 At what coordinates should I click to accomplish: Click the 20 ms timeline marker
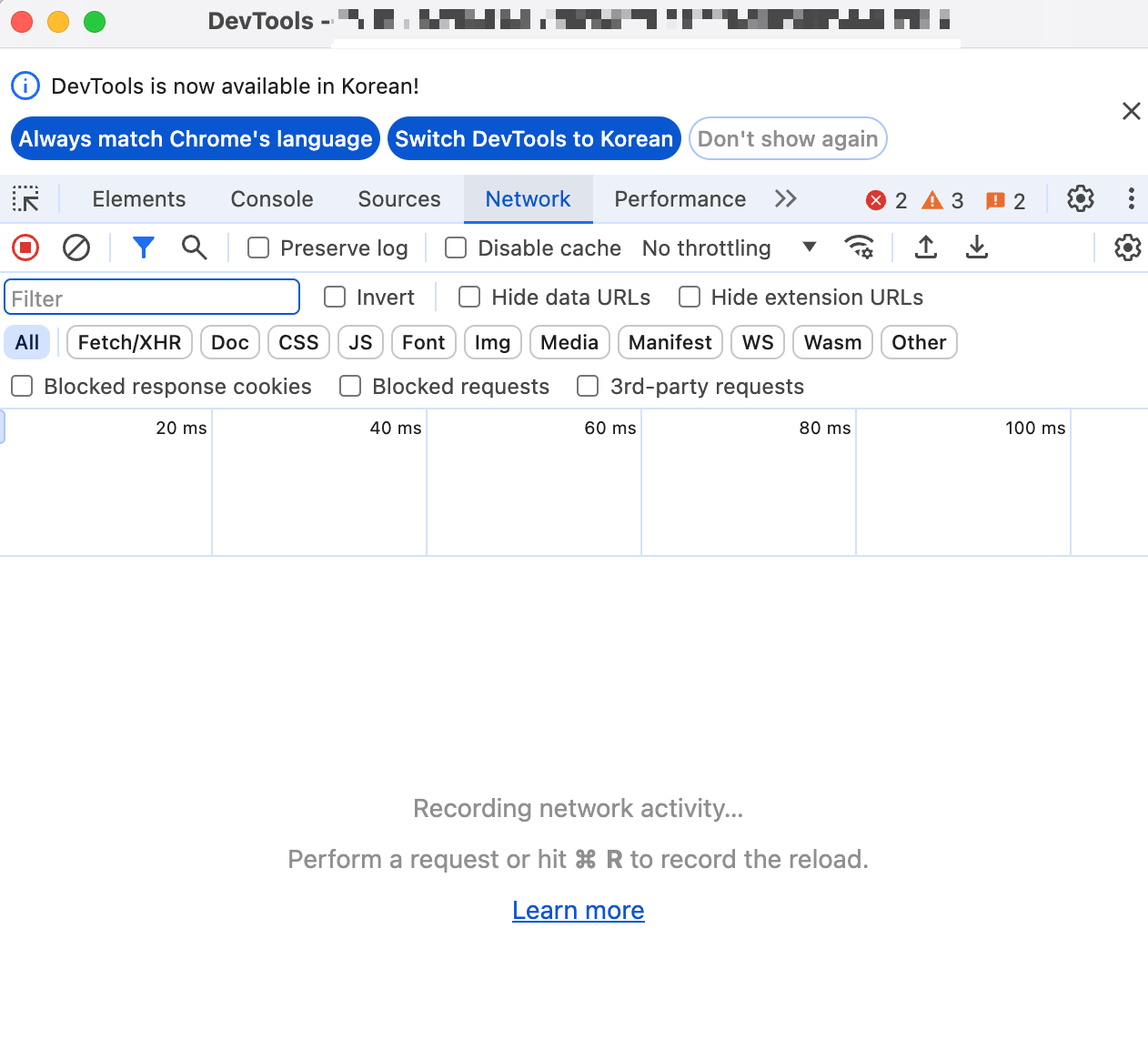tap(181, 428)
